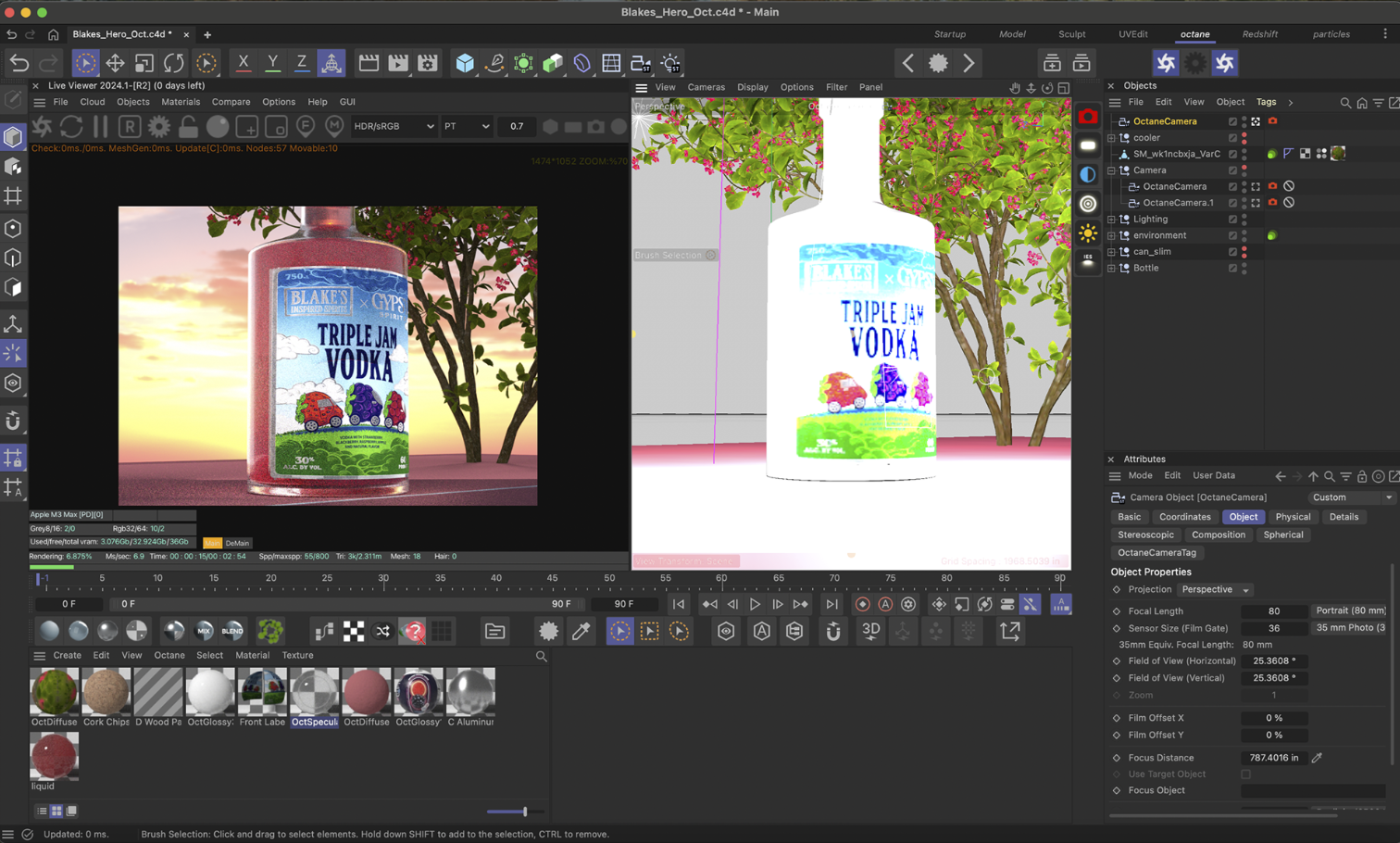Expand the Lighting object group

[1112, 220]
